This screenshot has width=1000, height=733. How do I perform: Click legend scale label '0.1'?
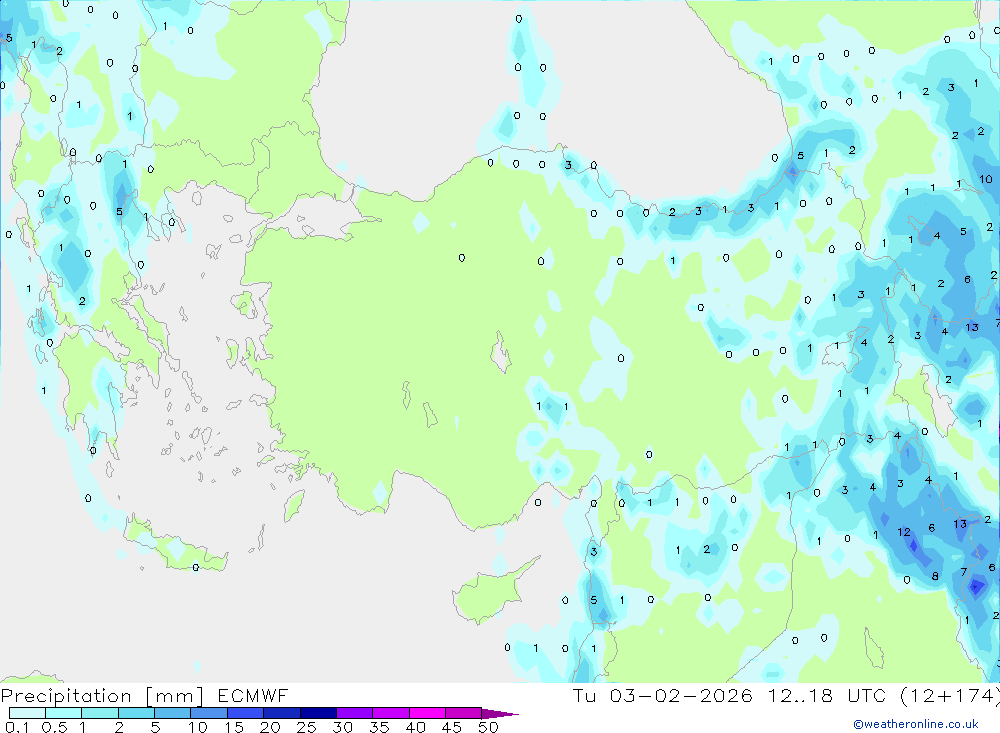click(17, 727)
